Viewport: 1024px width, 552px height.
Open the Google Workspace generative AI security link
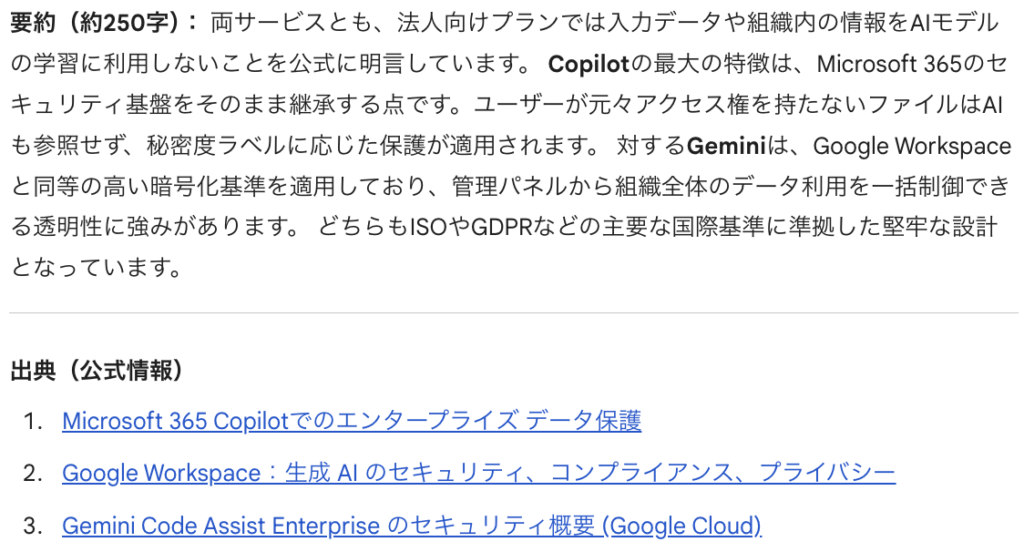pyautogui.click(x=478, y=473)
